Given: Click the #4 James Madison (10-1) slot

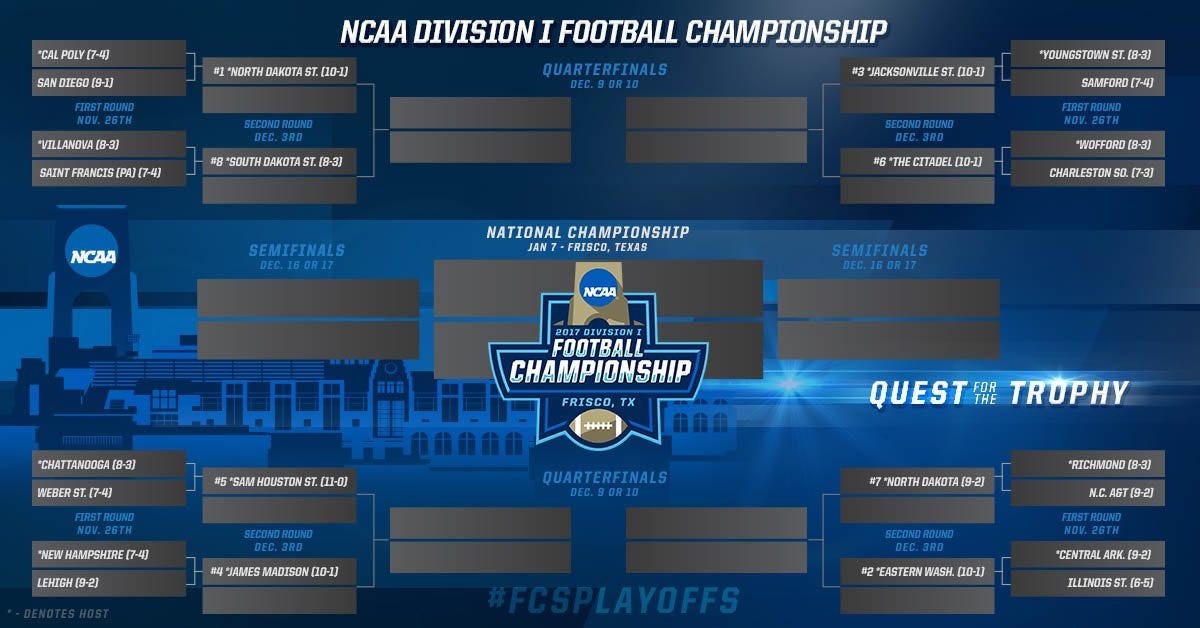Looking at the screenshot, I should (x=279, y=572).
